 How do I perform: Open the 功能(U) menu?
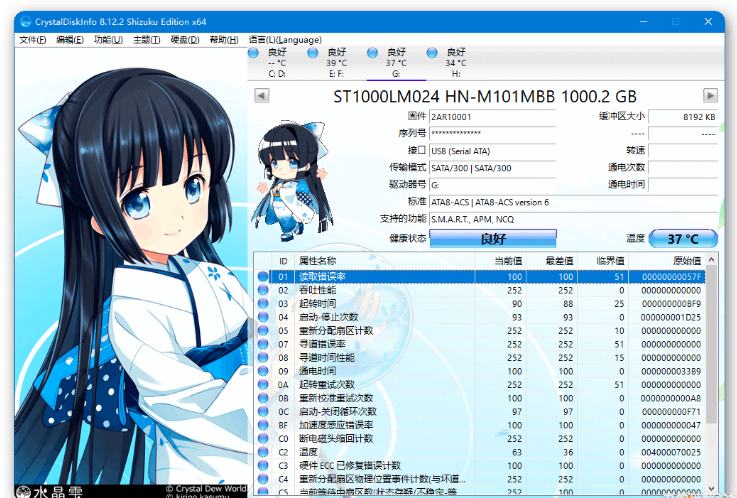[108, 40]
